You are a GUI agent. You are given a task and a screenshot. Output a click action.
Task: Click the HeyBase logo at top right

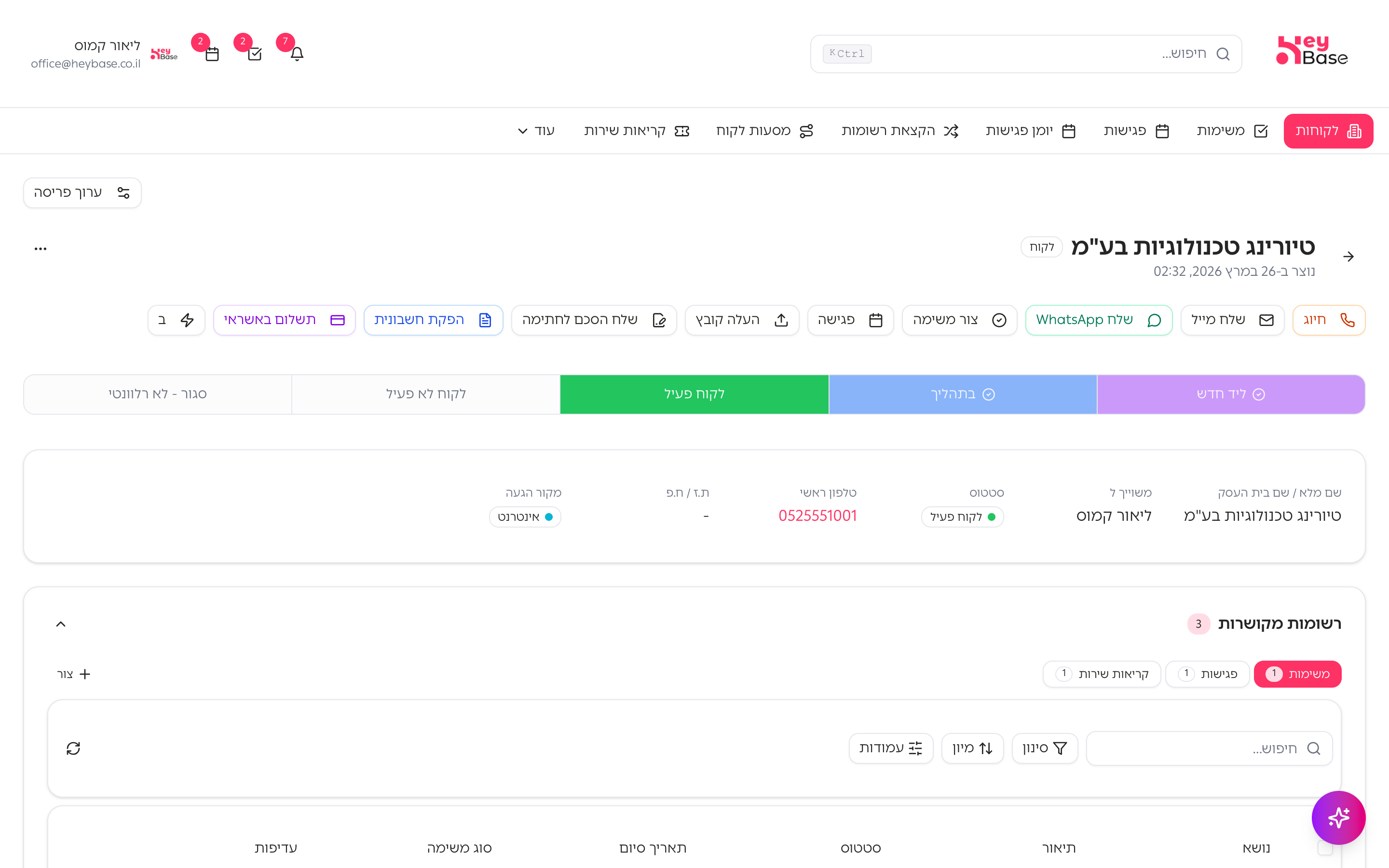(1312, 51)
